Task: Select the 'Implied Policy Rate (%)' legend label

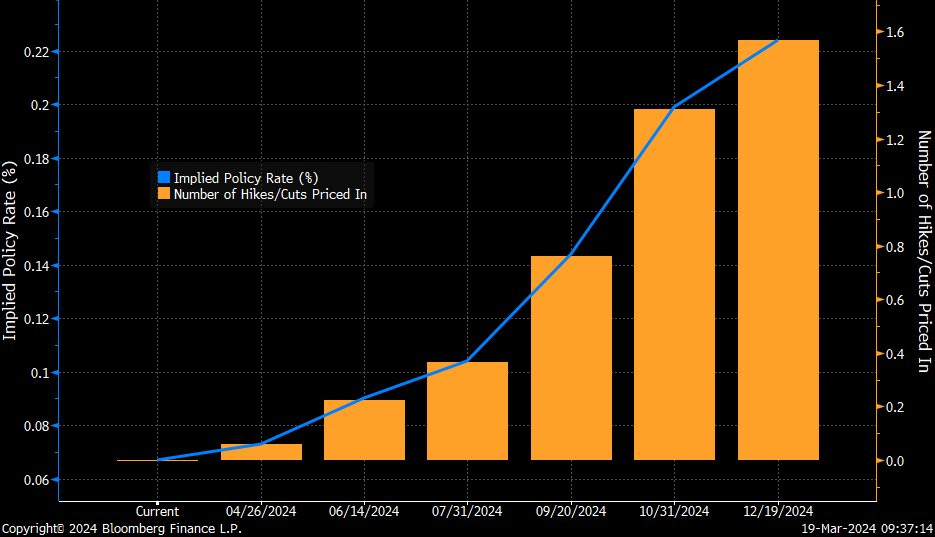Action: (x=246, y=177)
